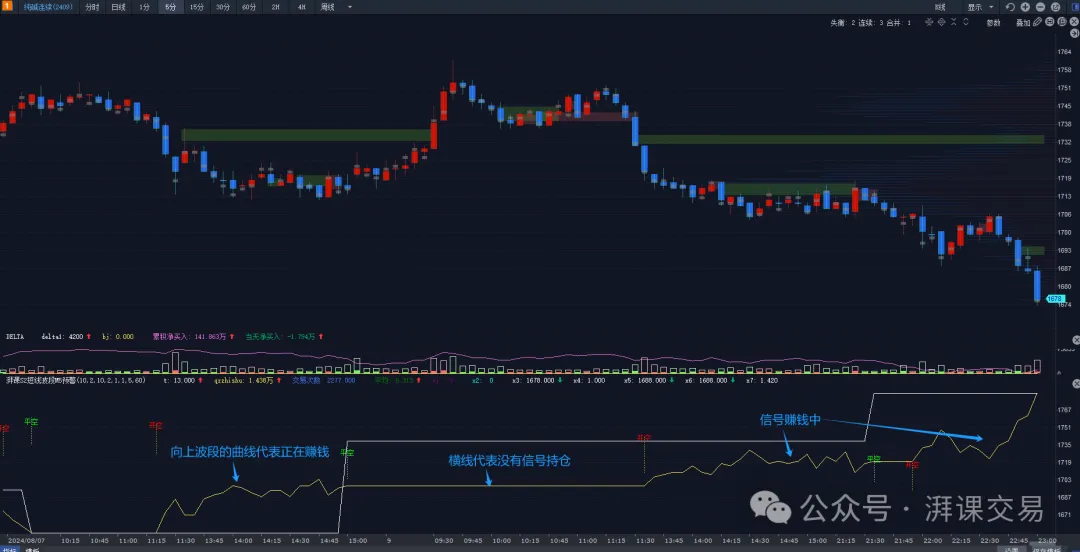Select the 15分 timeframe tab
The image size is (1080, 552).
[197, 7]
